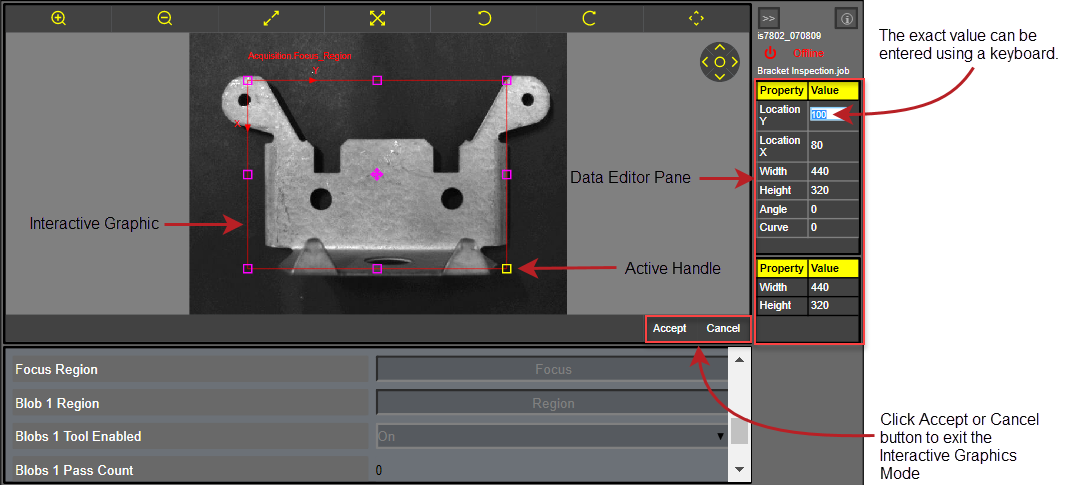The image size is (1067, 487).
Task: Rotate image clockwise
Action: tap(589, 18)
